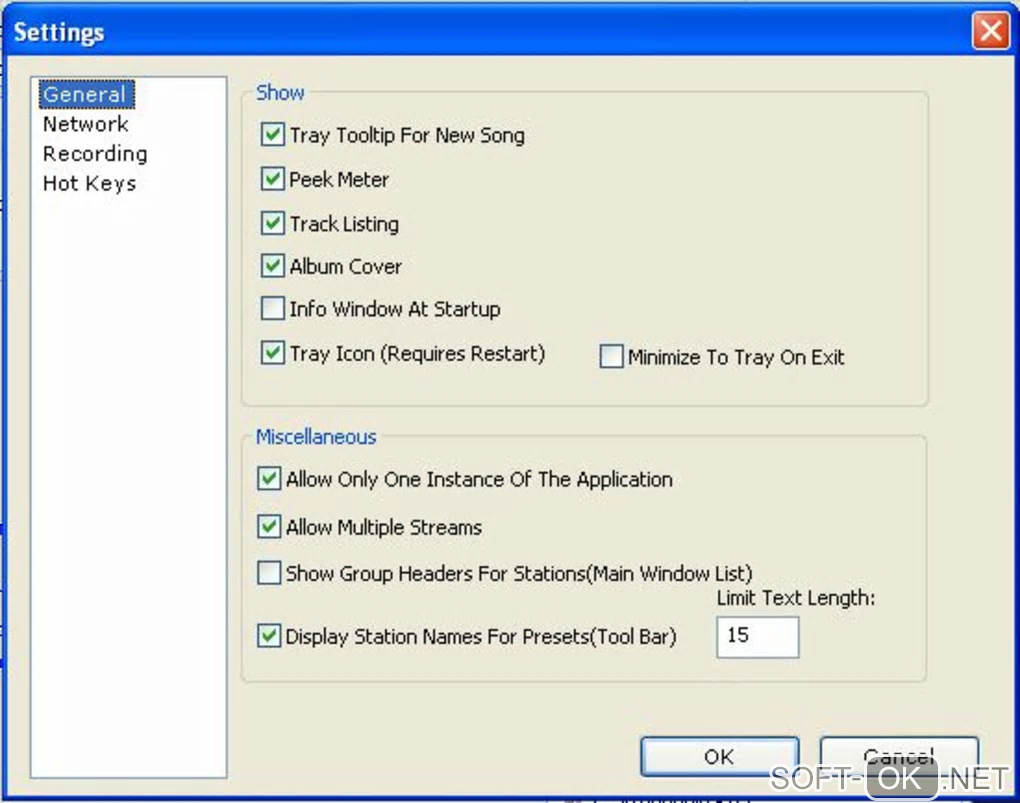Disable the Track Listing option
This screenshot has height=803, width=1020.
(273, 223)
